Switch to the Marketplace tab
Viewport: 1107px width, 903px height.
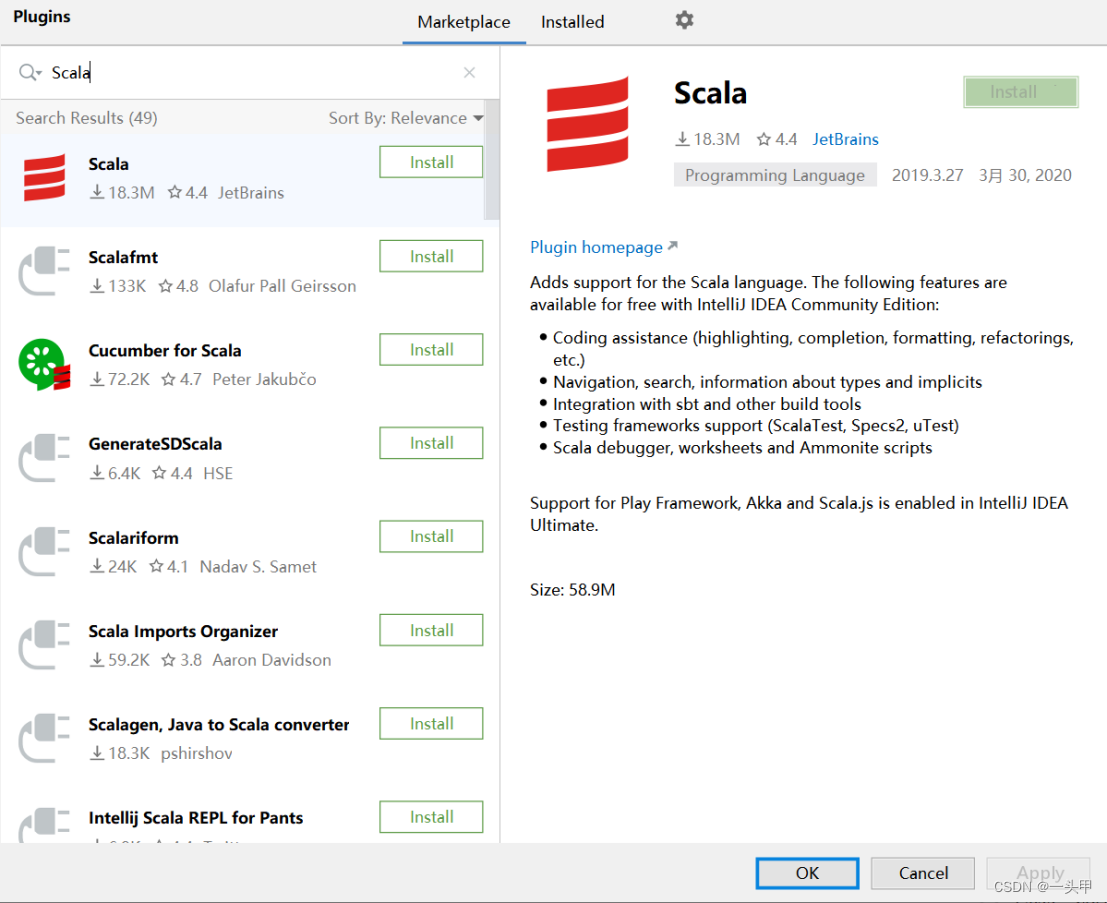tap(464, 22)
